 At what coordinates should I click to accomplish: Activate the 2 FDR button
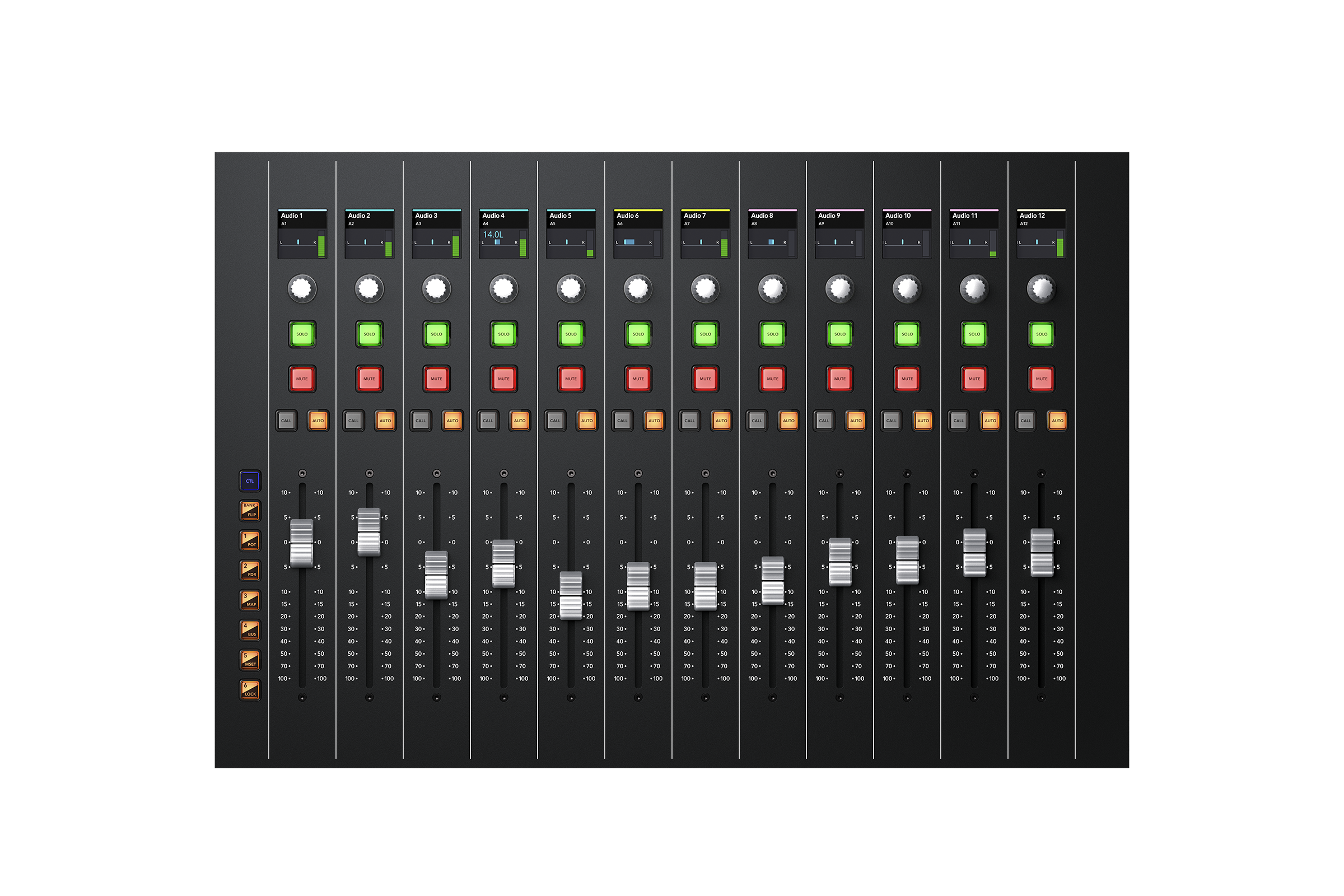[250, 570]
